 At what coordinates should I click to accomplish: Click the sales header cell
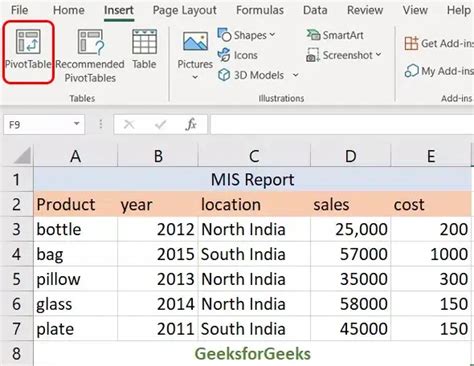tap(350, 204)
